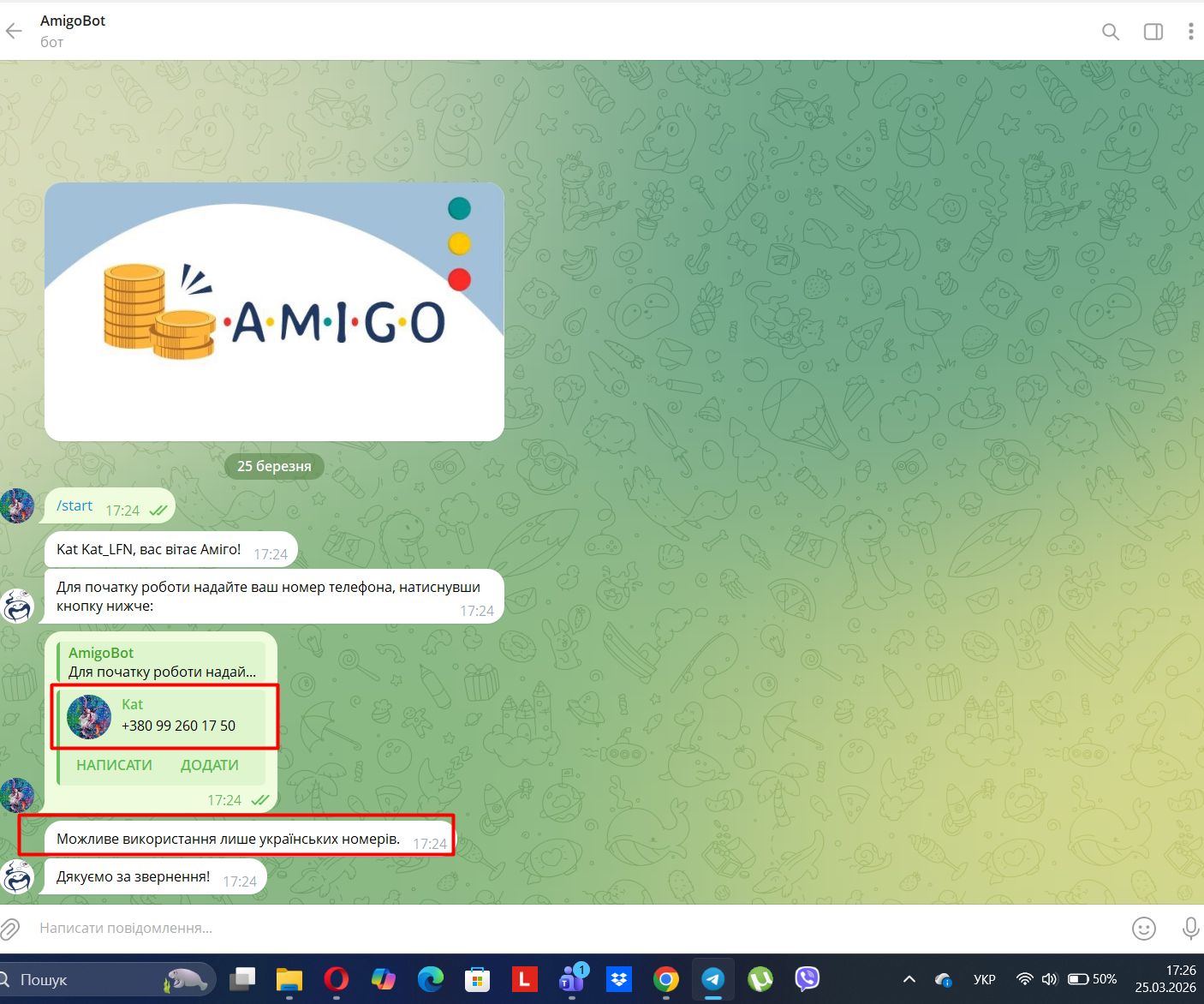This screenshot has height=1004, width=1204.
Task: Go back using the arrow beside AmigoBot
Action: (x=14, y=32)
